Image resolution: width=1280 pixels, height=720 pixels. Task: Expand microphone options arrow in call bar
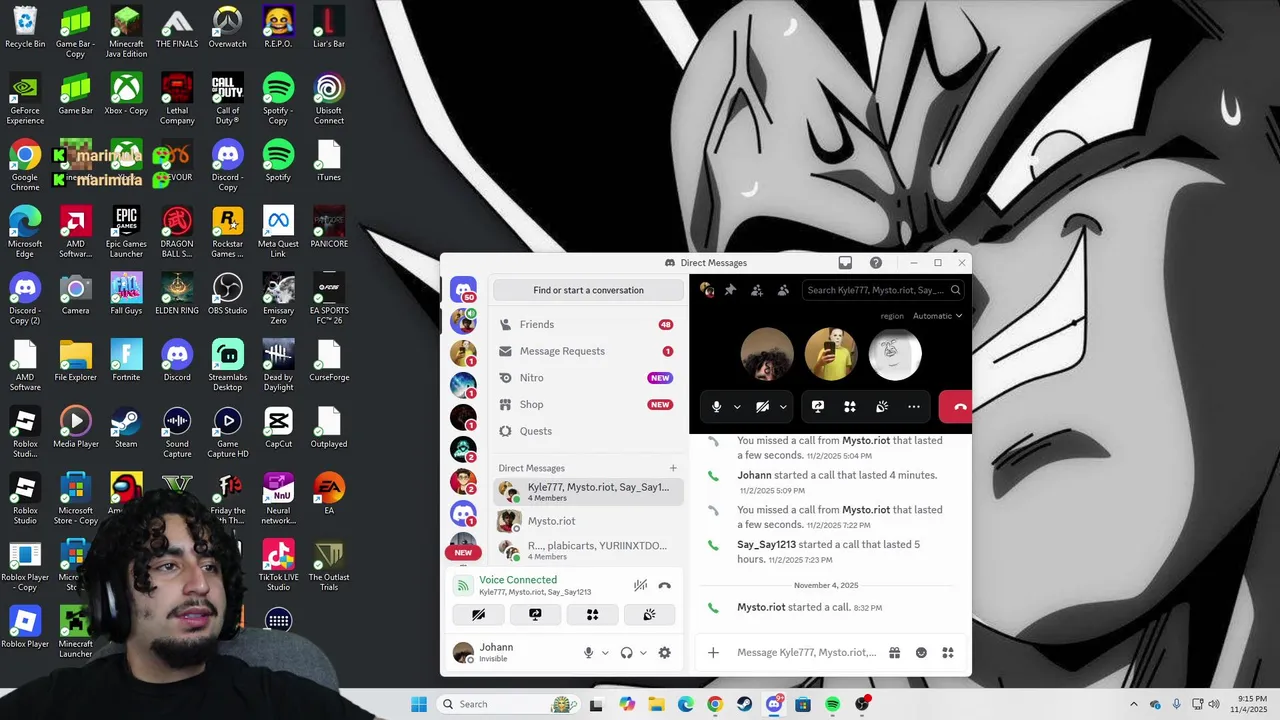(x=737, y=407)
